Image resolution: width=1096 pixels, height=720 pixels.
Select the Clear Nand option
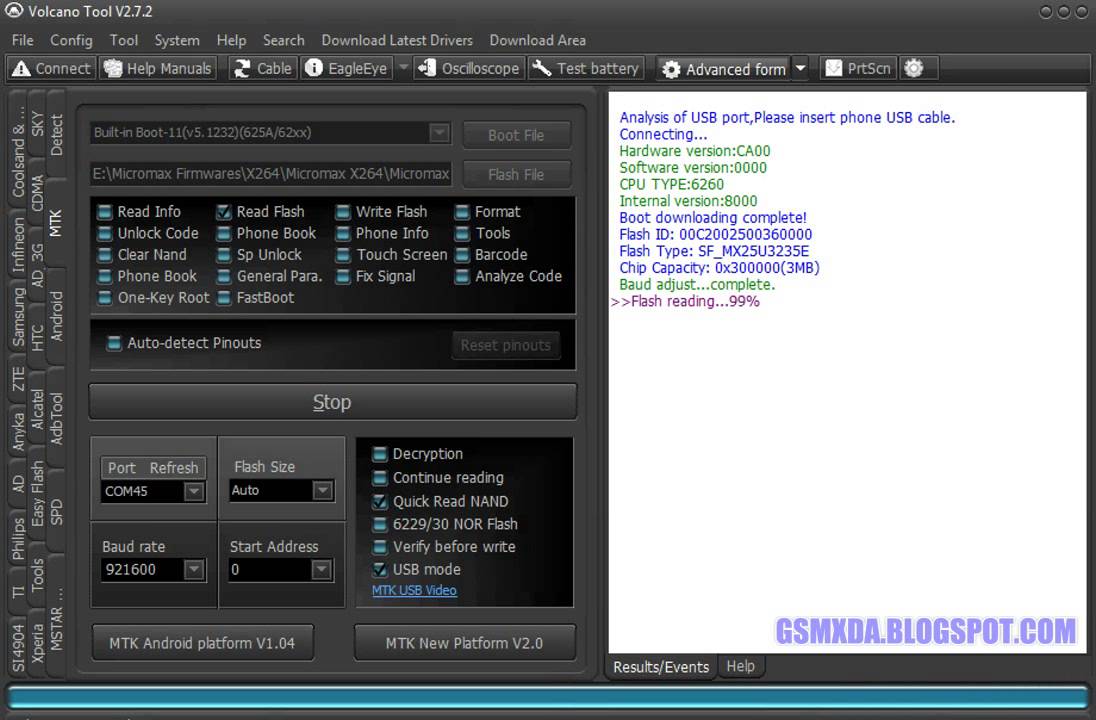coord(142,255)
